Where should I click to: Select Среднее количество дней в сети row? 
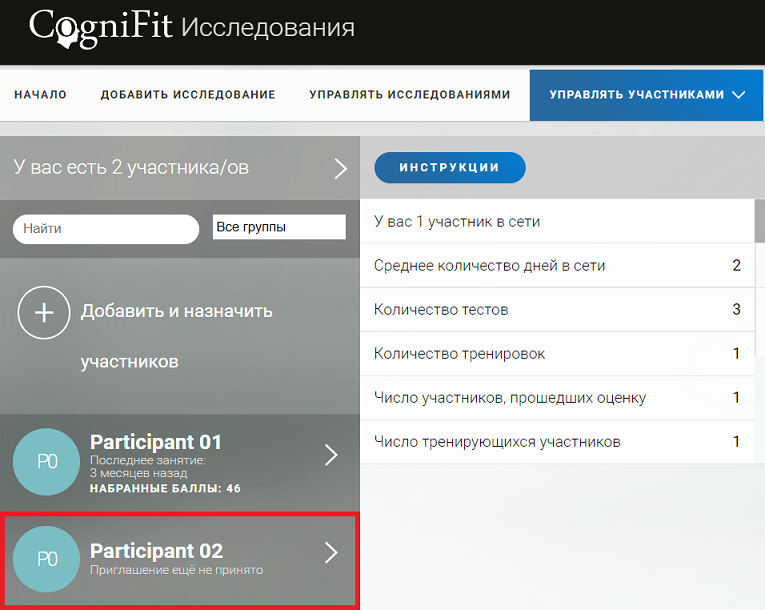coord(556,266)
